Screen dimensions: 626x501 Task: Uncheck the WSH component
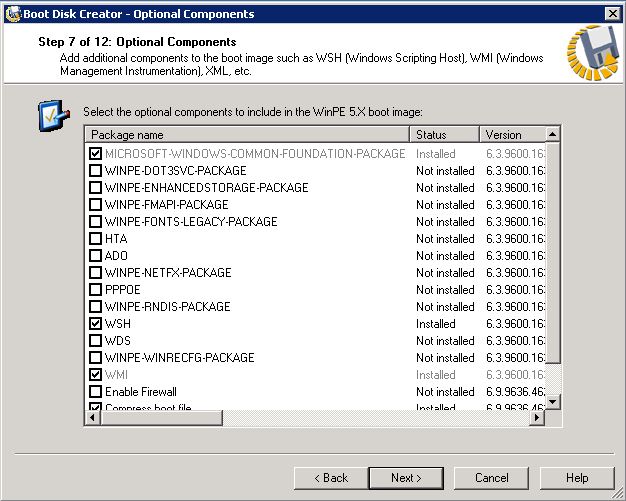(95, 324)
